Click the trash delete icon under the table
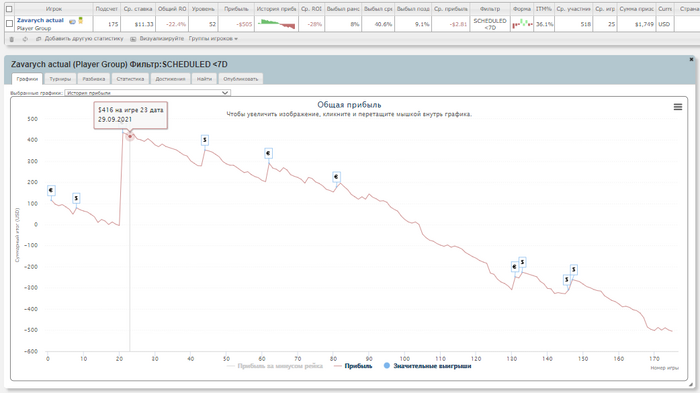Image resolution: width=700 pixels, height=393 pixels. pos(12,39)
